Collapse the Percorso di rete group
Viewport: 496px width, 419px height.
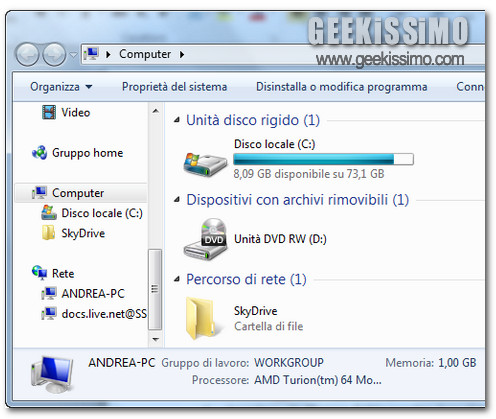pyautogui.click(x=177, y=279)
